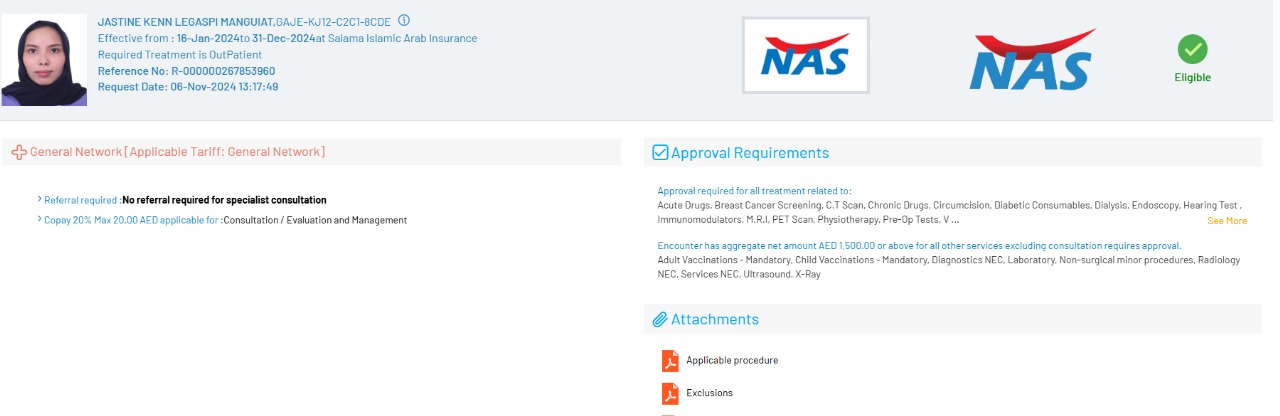Image resolution: width=1280 pixels, height=416 pixels.
Task: Click the info icon beside the member ID
Action: point(404,20)
